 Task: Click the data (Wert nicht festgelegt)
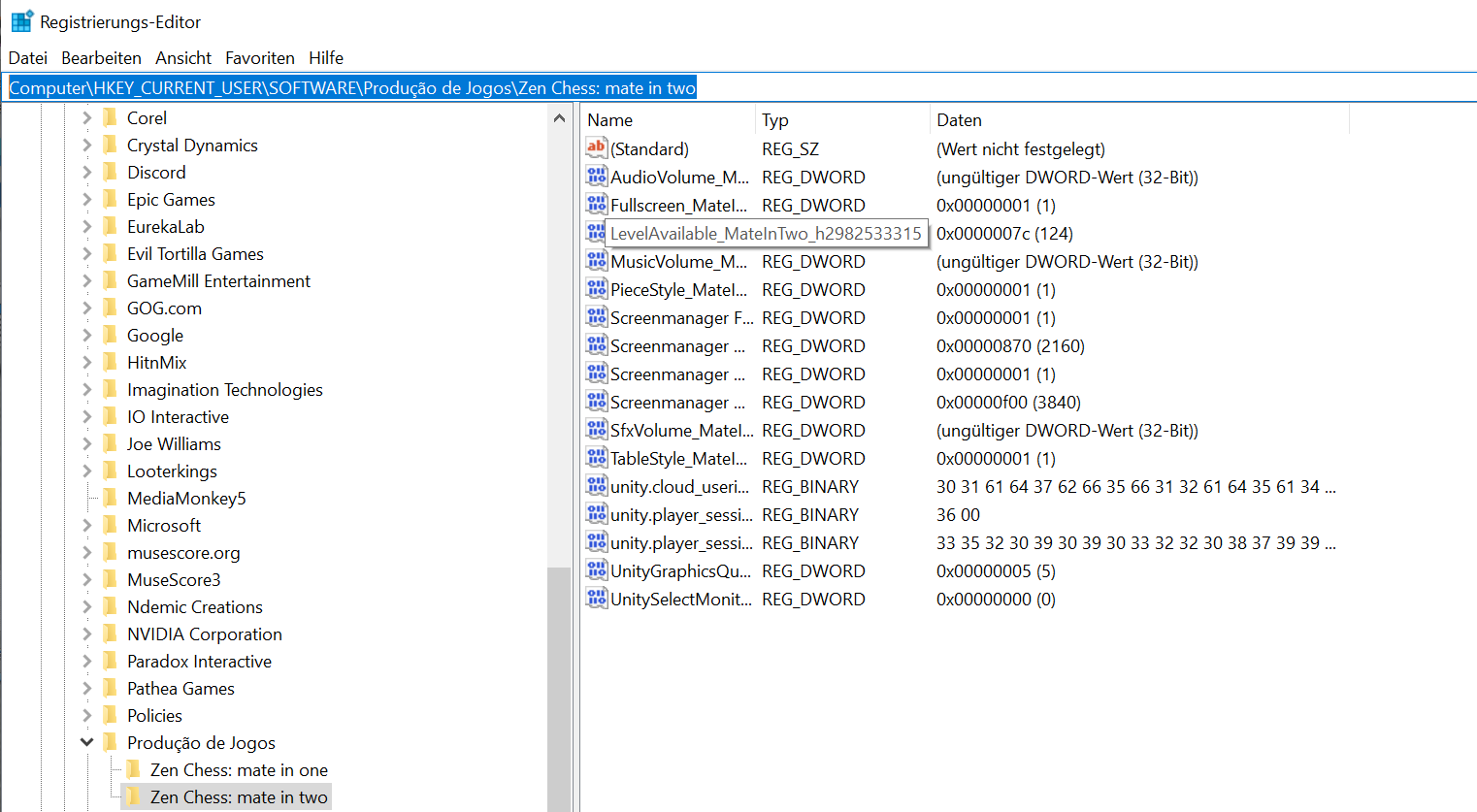click(x=1020, y=148)
